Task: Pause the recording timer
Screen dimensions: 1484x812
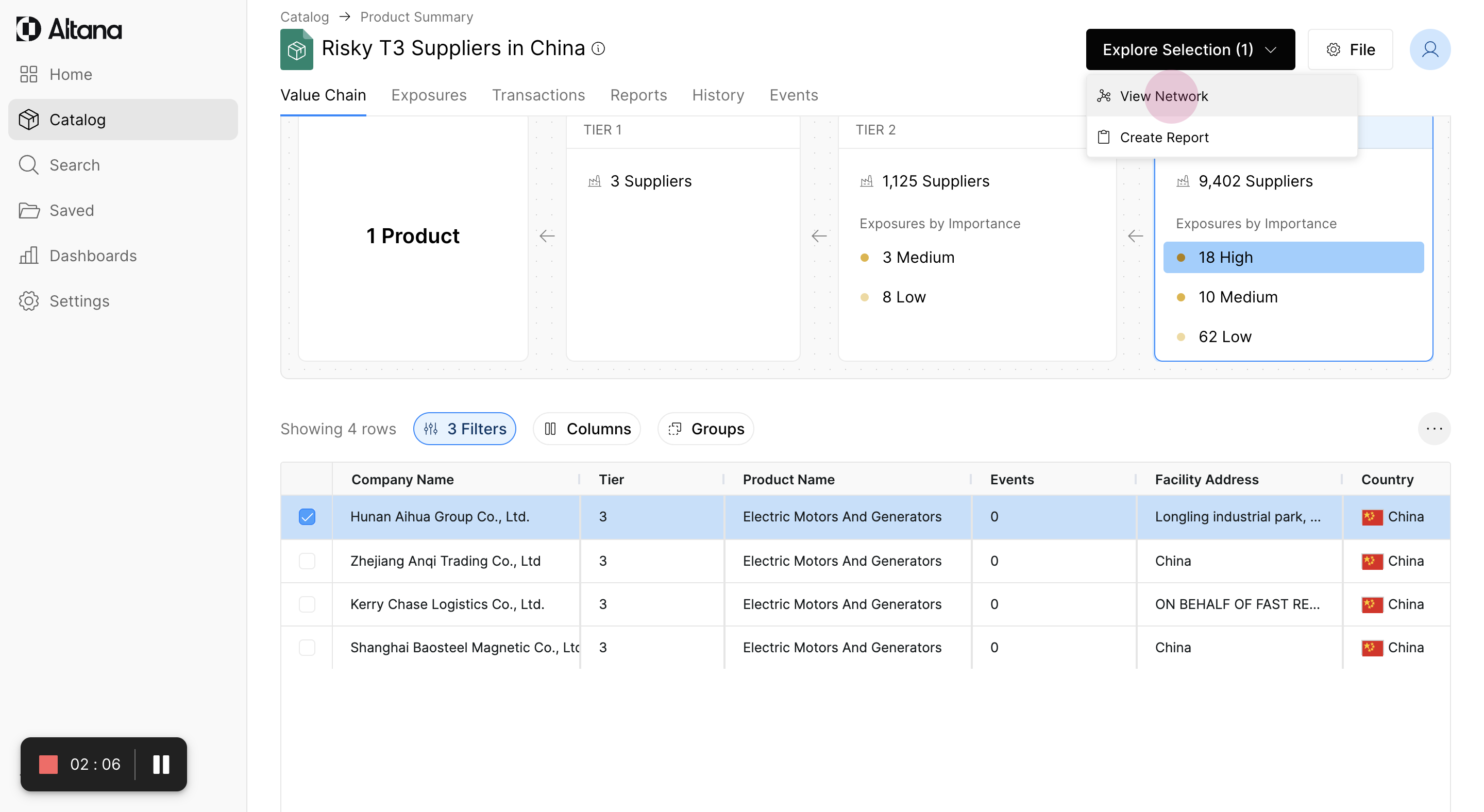Action: point(161,764)
